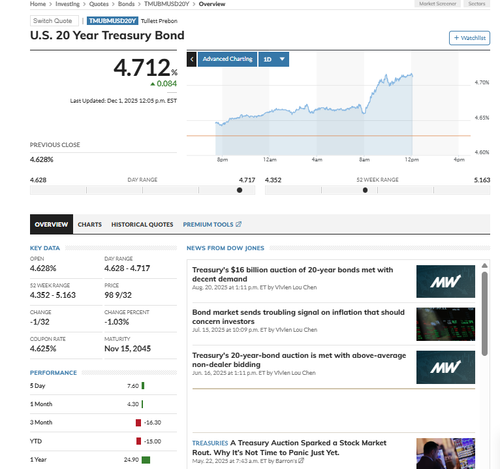Click the TMUBMUSD20Y ticker badge
500x469 pixels.
[112, 21]
